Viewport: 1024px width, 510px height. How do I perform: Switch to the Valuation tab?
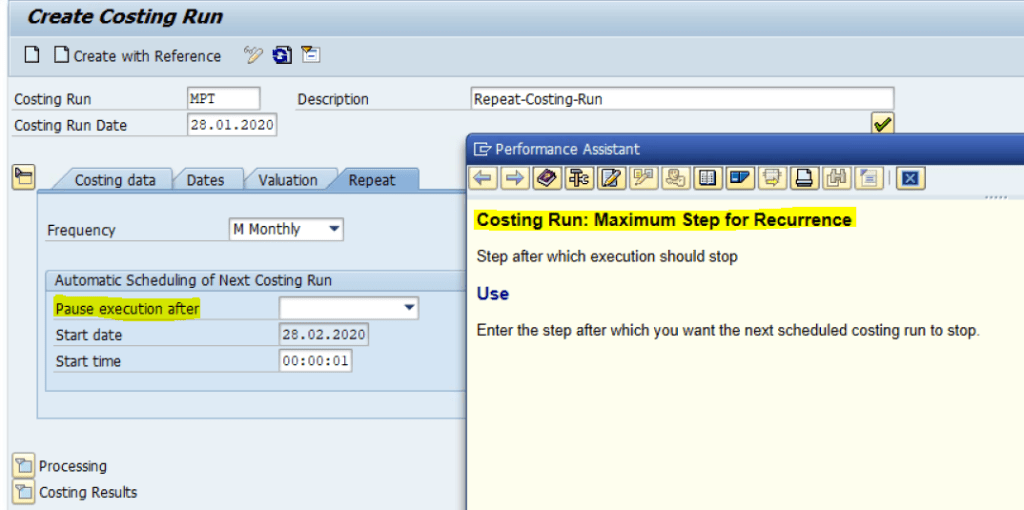tap(287, 180)
